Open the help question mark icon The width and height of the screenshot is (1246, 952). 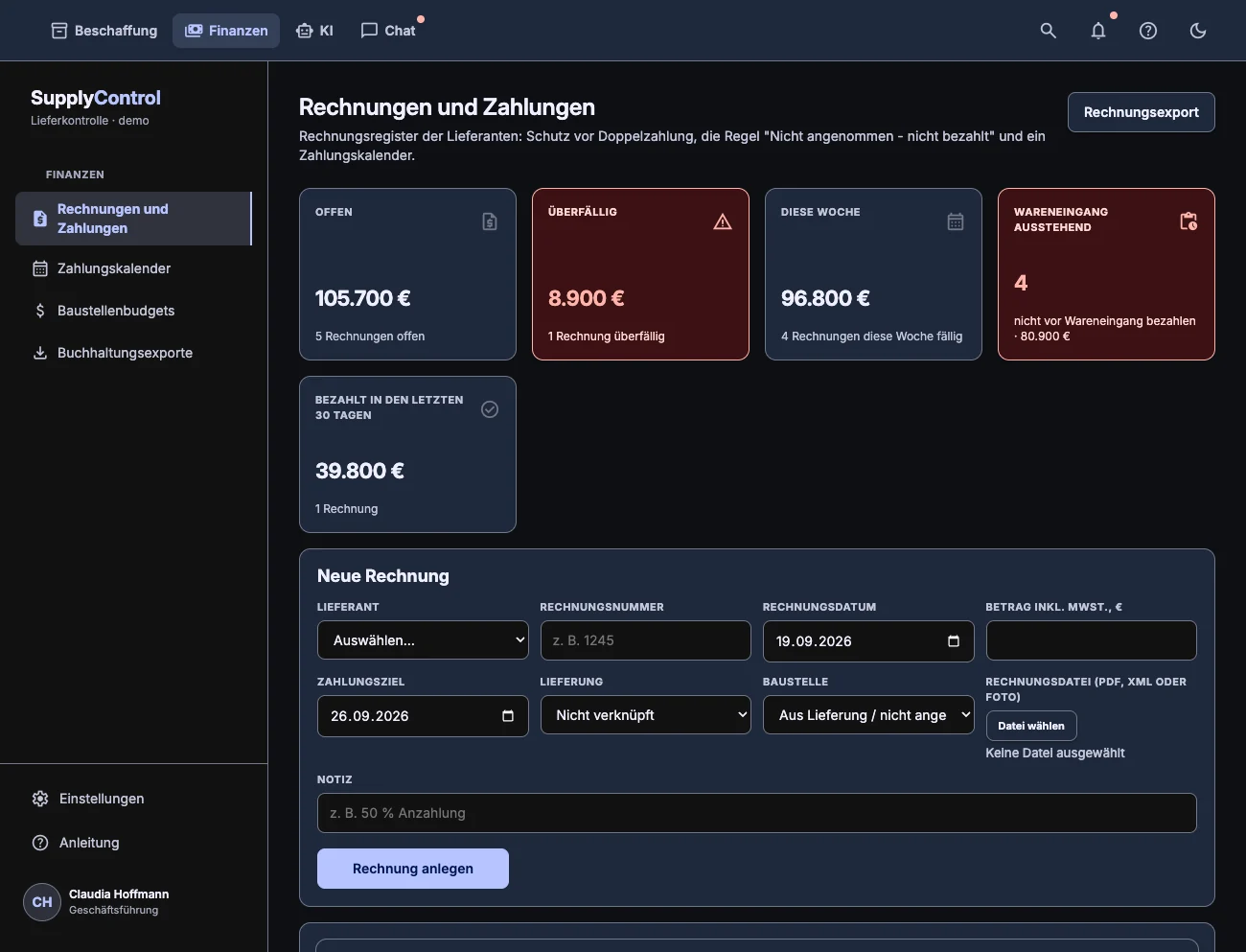click(1148, 31)
